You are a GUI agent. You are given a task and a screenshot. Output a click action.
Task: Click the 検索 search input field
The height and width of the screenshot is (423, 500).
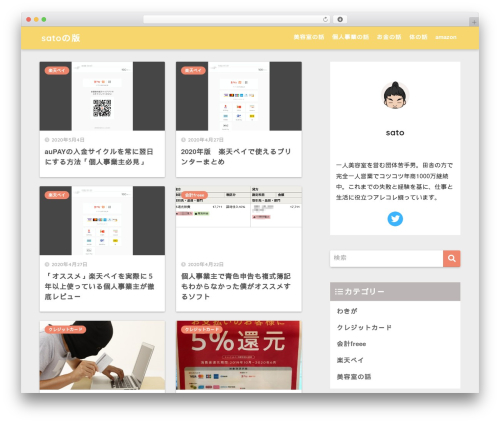(x=386, y=258)
